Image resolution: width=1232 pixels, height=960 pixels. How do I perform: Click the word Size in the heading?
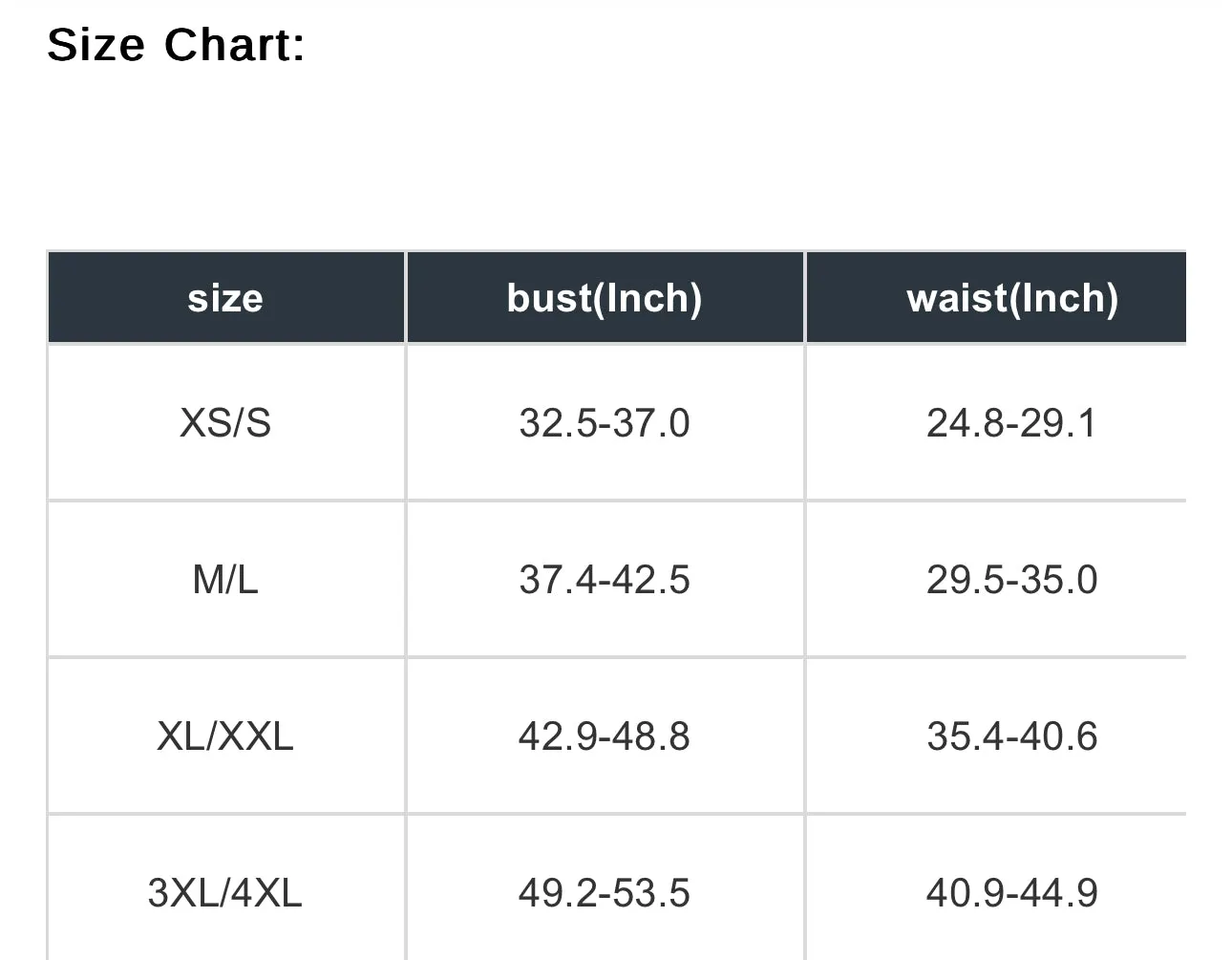coord(96,45)
